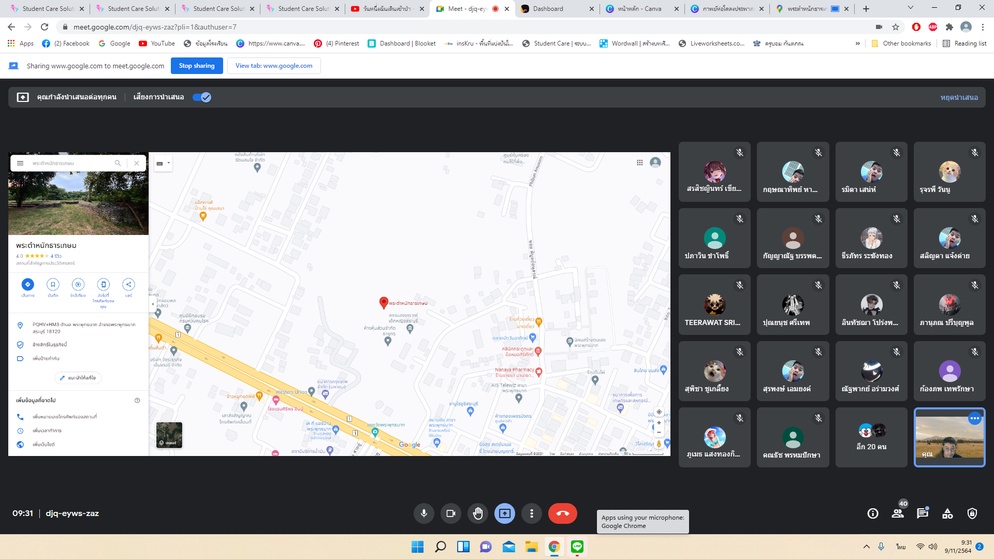Switch to the YouTube video browser tab
The height and width of the screenshot is (559, 994).
[x=385, y=9]
